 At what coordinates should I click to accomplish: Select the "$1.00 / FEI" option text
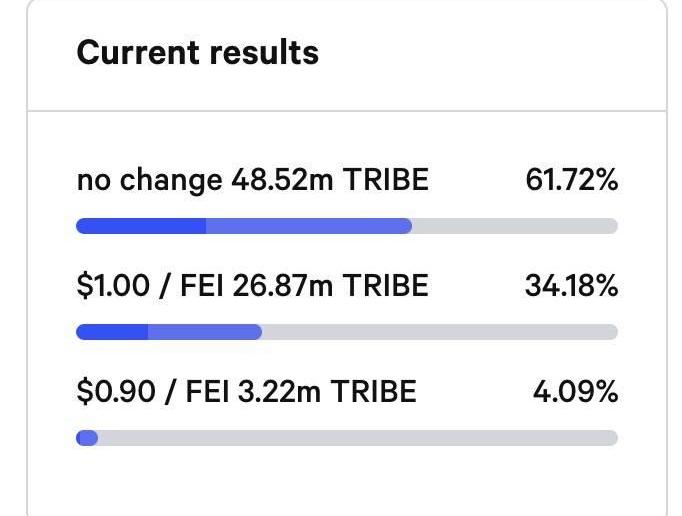click(150, 286)
